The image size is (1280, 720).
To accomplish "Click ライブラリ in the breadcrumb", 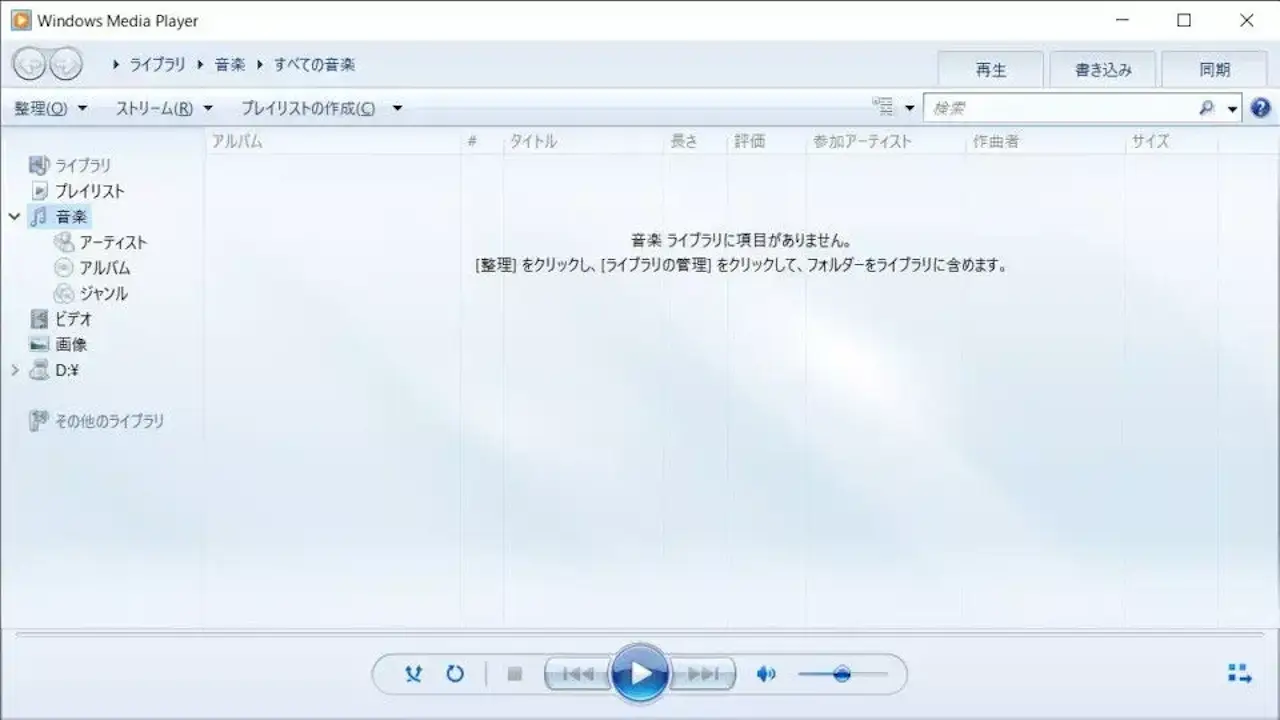I will [x=158, y=64].
